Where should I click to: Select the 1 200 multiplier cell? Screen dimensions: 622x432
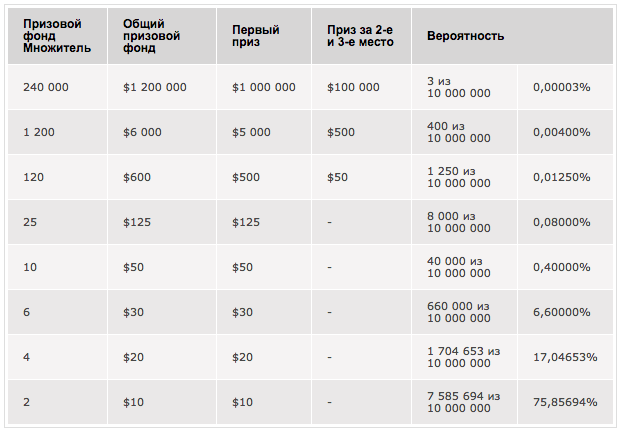tap(58, 132)
